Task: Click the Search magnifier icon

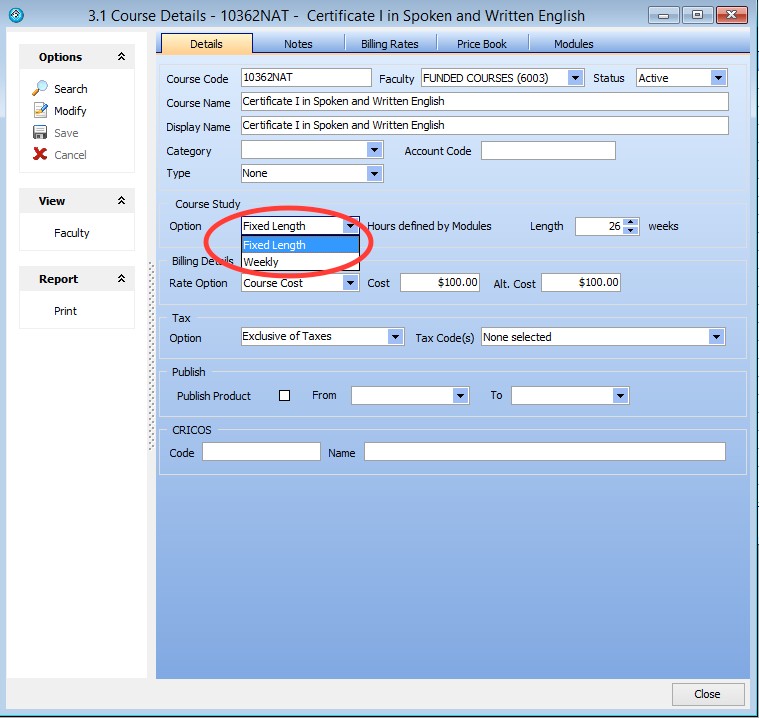Action: tap(40, 89)
